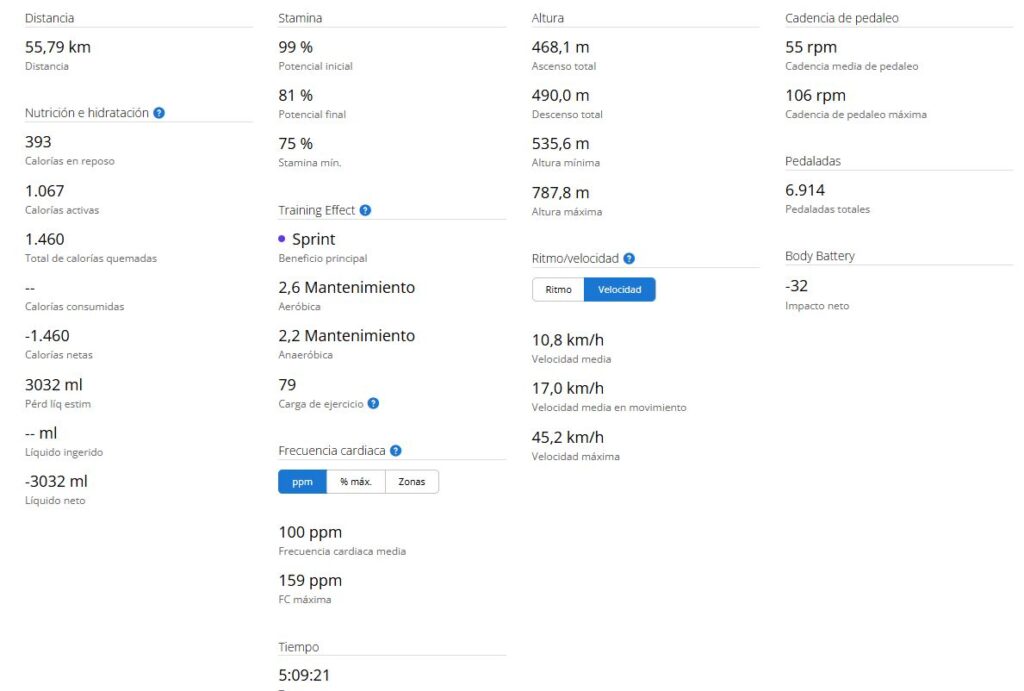Show heart rate Zonas view
1024x691 pixels.
point(411,482)
